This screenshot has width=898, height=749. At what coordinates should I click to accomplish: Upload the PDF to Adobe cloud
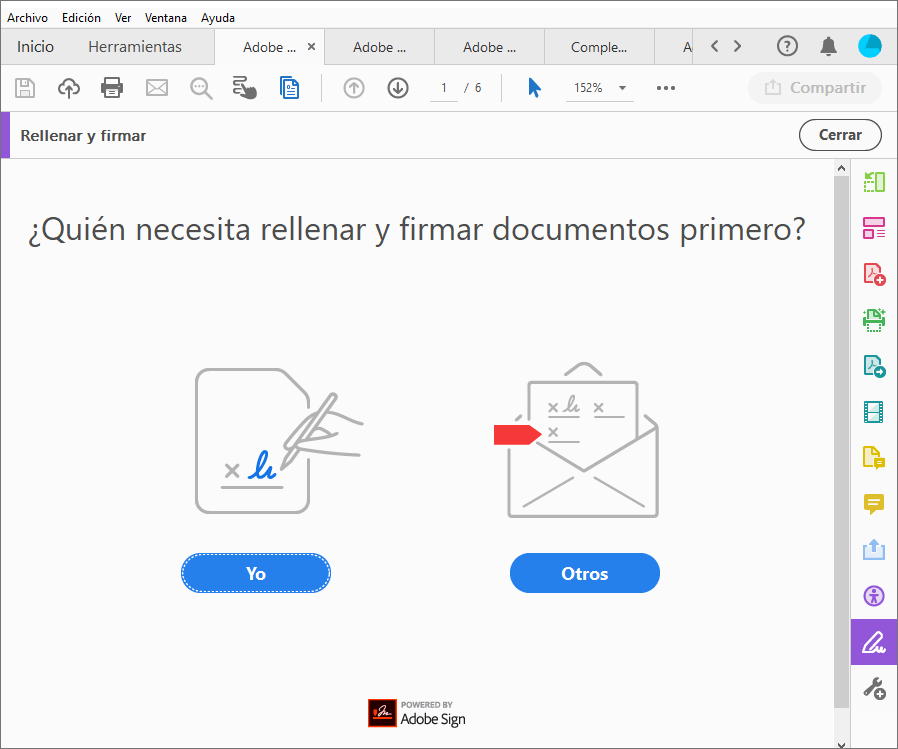(x=68, y=88)
